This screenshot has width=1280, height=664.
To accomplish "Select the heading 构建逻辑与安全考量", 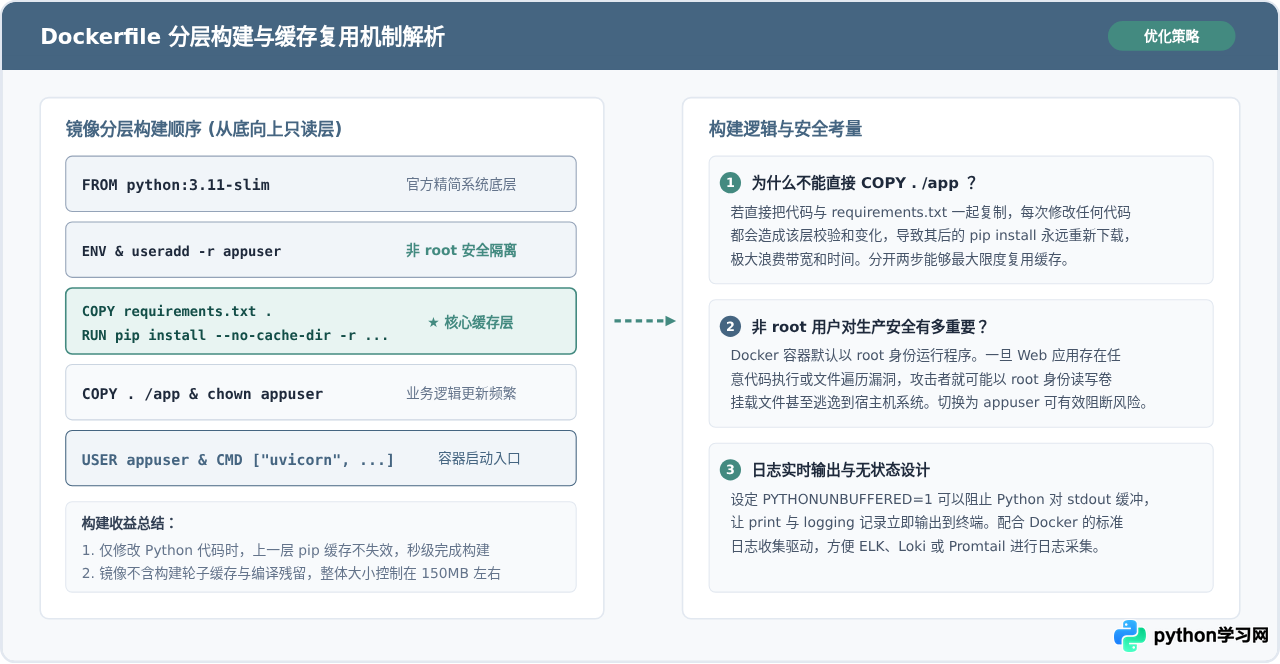I will 786,129.
